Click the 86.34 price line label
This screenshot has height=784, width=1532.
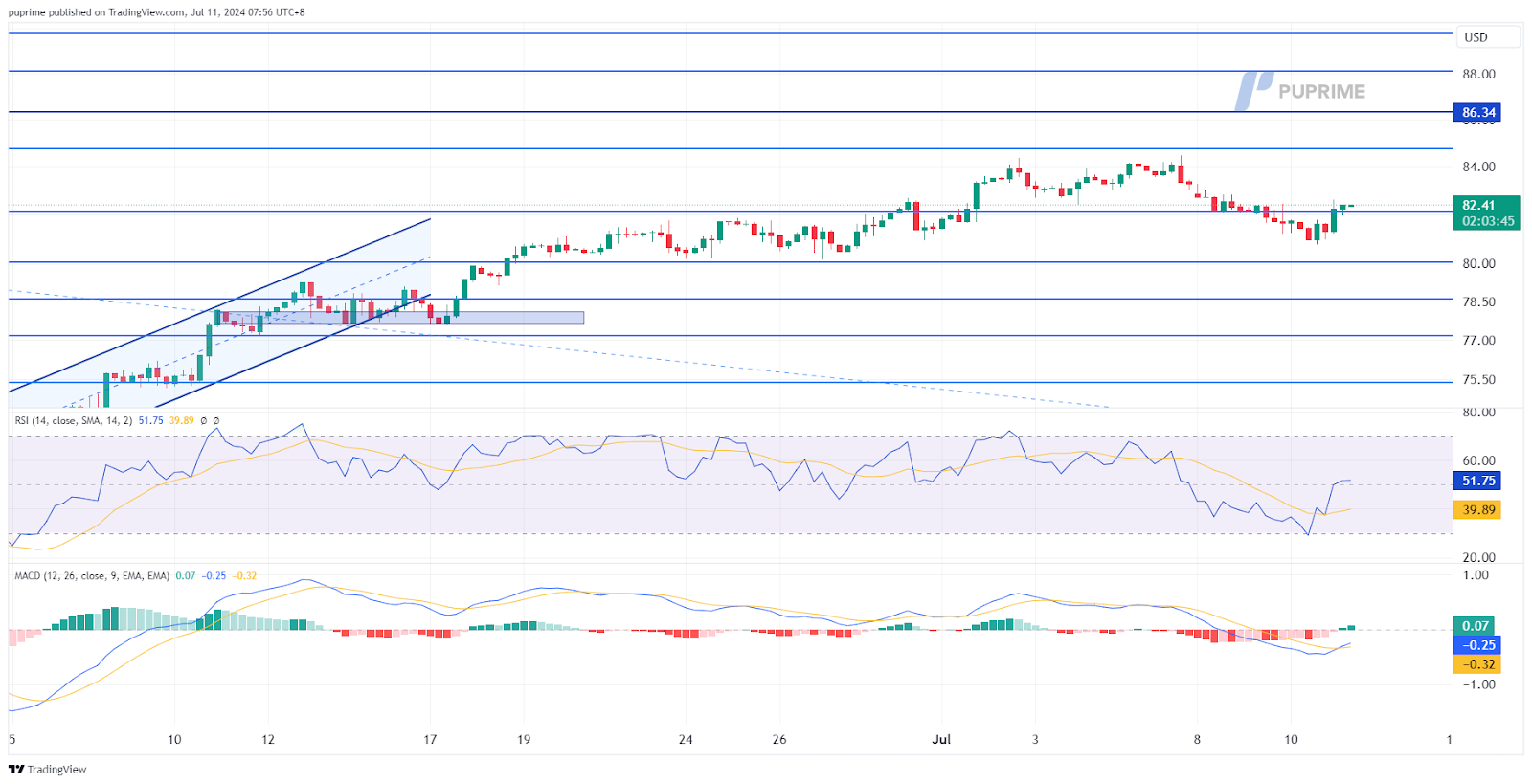(1477, 112)
